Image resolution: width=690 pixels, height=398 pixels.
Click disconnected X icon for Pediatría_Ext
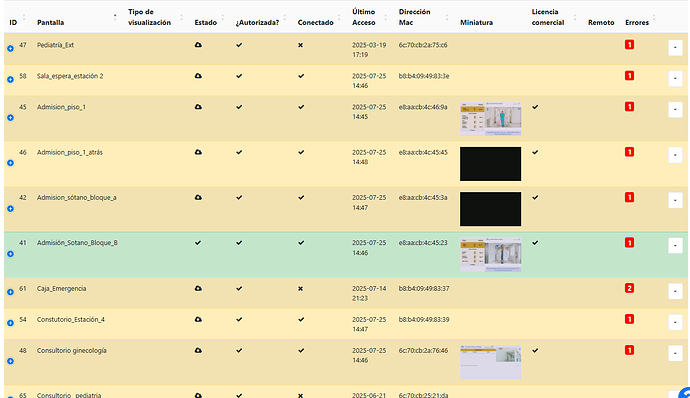[301, 45]
